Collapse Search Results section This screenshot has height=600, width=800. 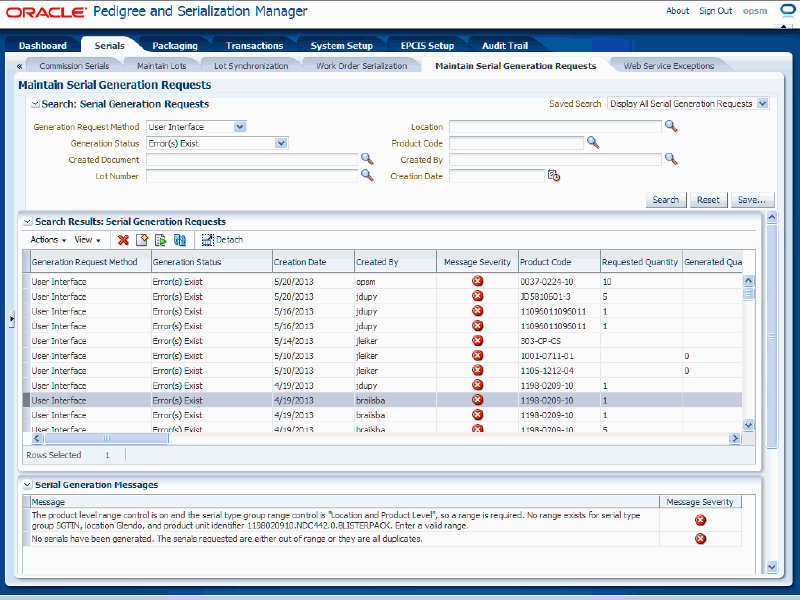(x=28, y=222)
